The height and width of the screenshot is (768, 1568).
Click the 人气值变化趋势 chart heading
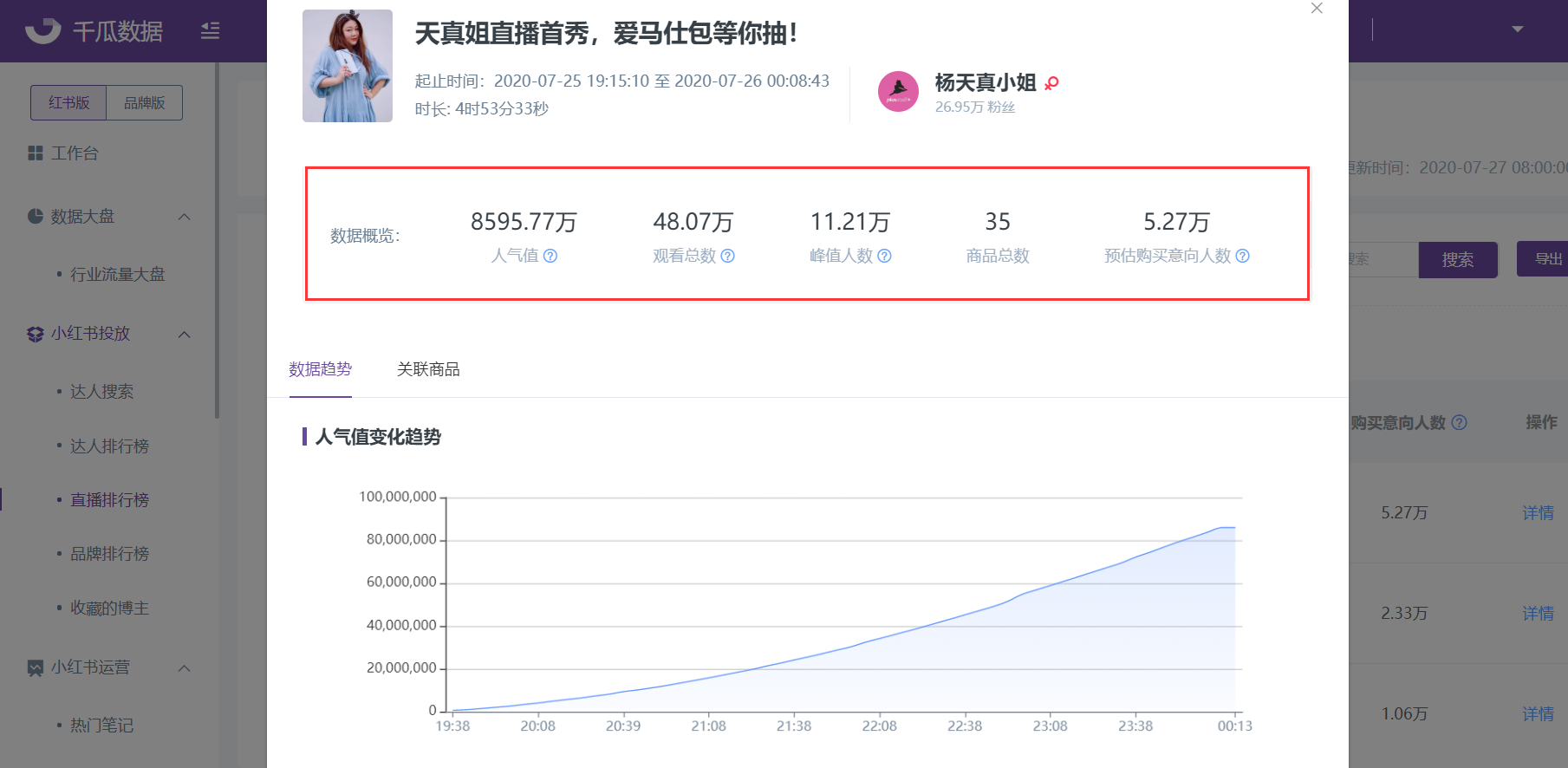(x=378, y=437)
